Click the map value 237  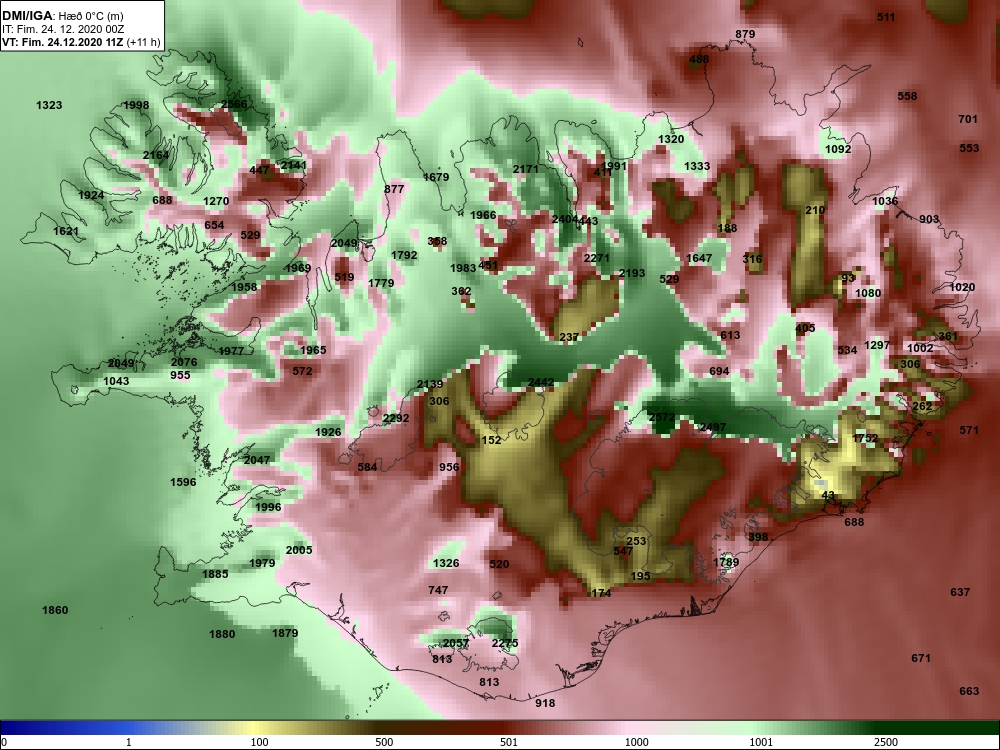point(569,337)
